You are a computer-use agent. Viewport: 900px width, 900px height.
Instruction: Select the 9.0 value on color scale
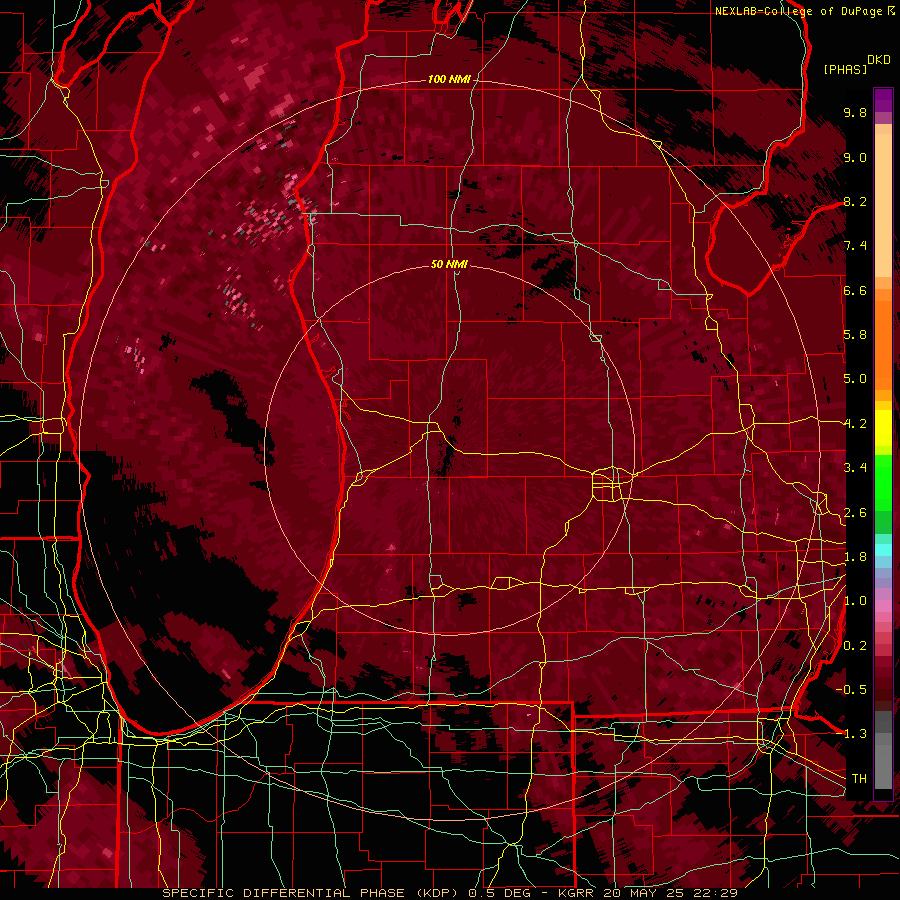[x=855, y=157]
